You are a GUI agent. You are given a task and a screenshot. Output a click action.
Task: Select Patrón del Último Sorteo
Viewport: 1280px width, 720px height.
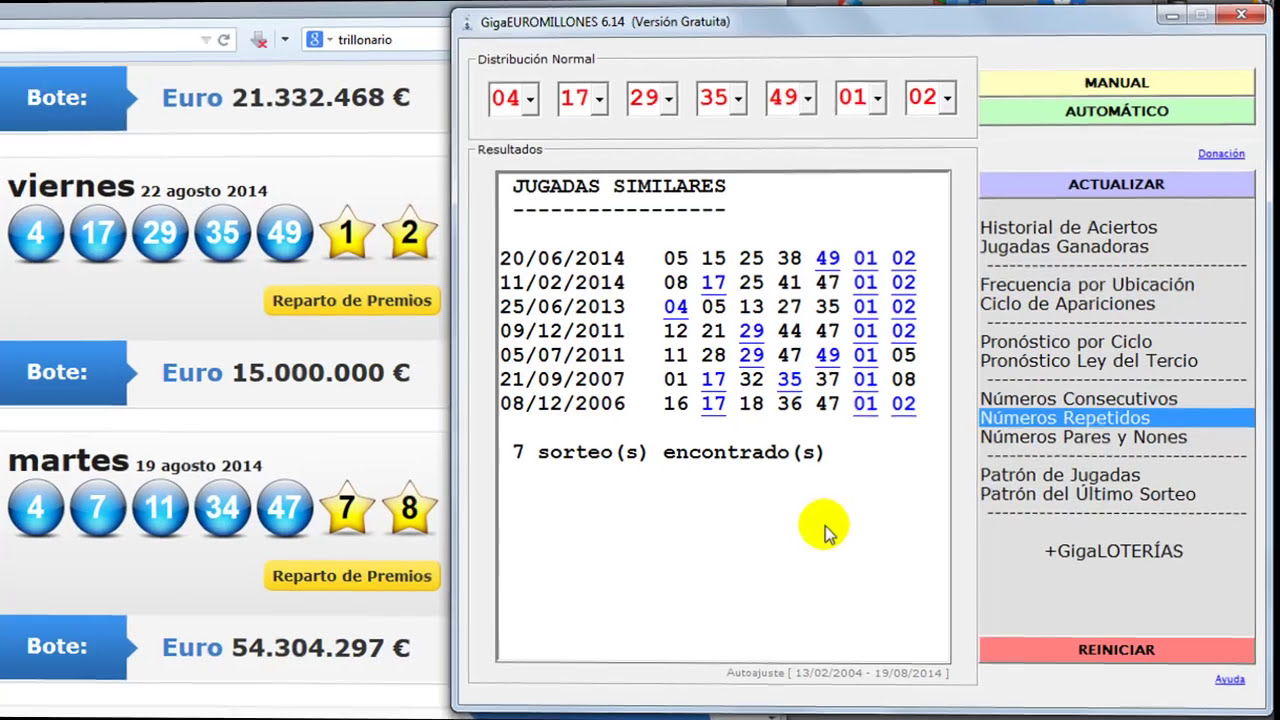click(x=1088, y=494)
